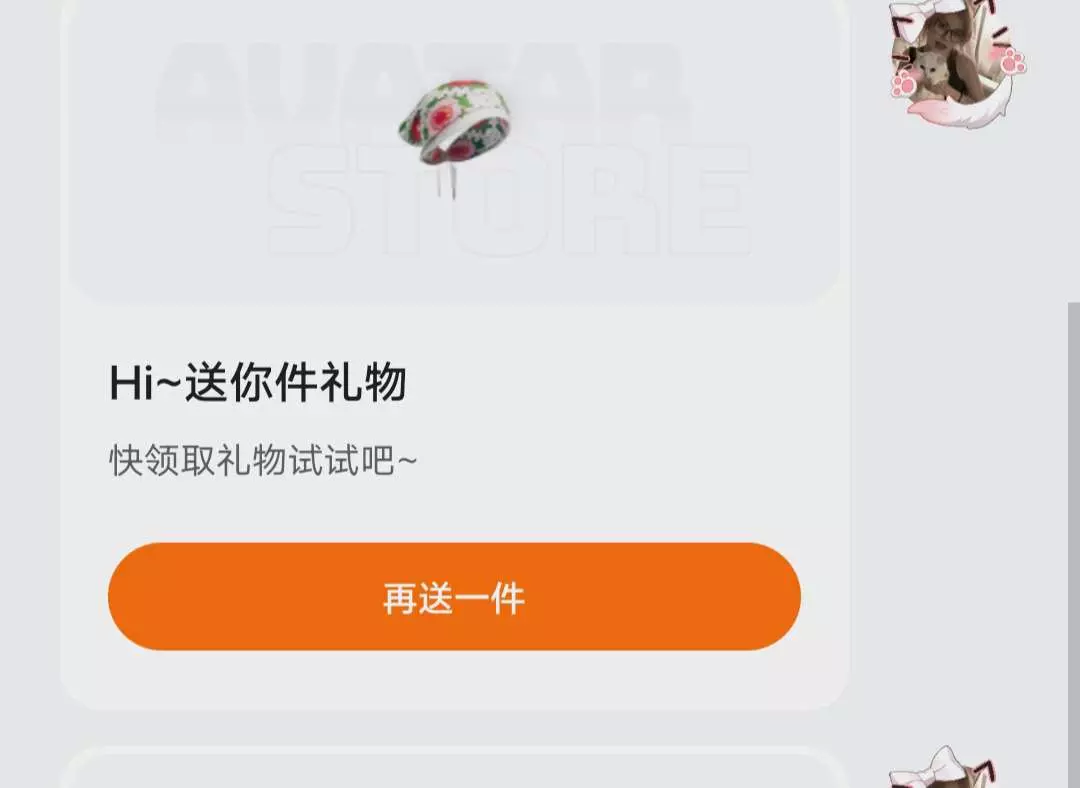Open the next gift card at the bottom
1080x788 pixels.
tap(454, 767)
